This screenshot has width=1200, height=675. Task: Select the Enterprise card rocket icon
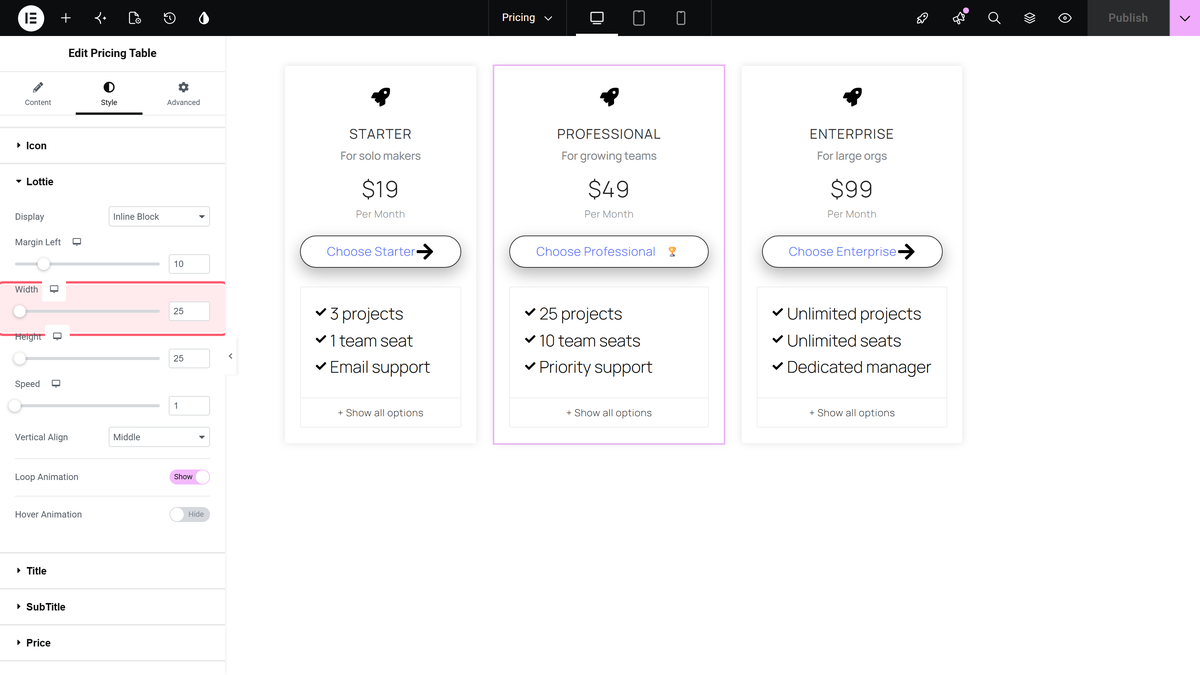click(852, 97)
